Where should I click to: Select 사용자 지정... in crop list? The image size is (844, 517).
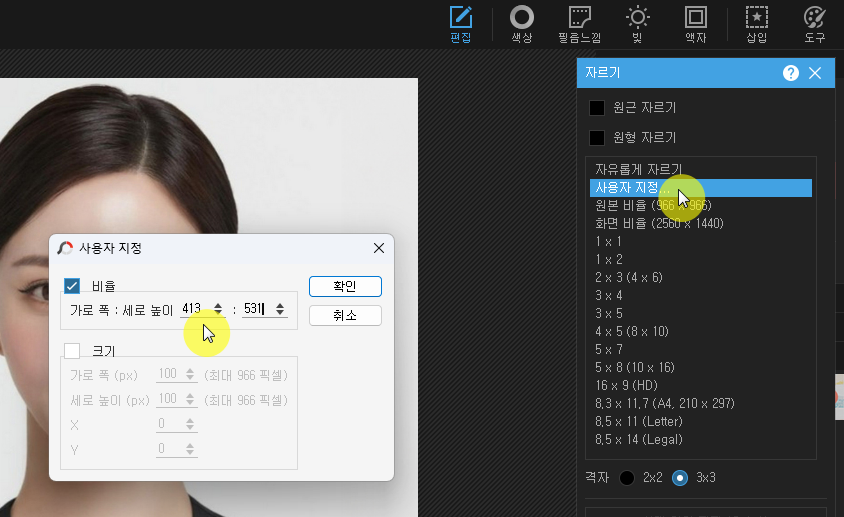[701, 188]
